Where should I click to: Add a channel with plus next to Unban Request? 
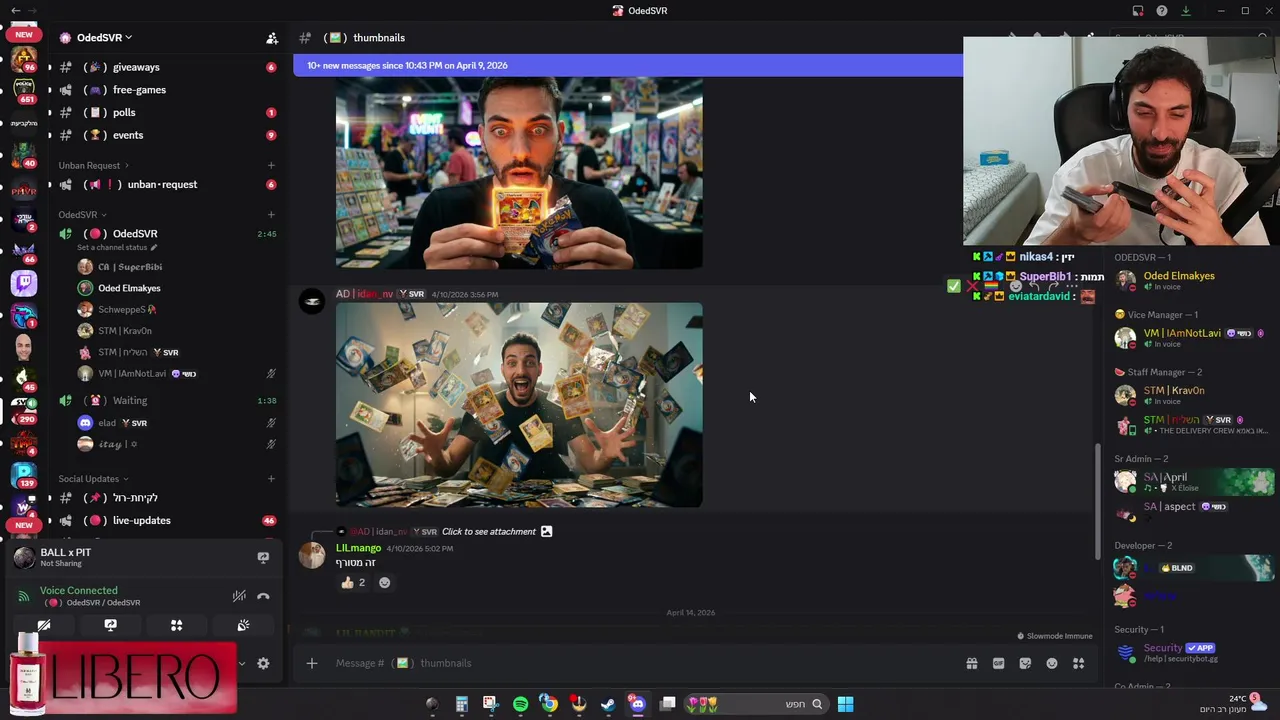(x=271, y=165)
